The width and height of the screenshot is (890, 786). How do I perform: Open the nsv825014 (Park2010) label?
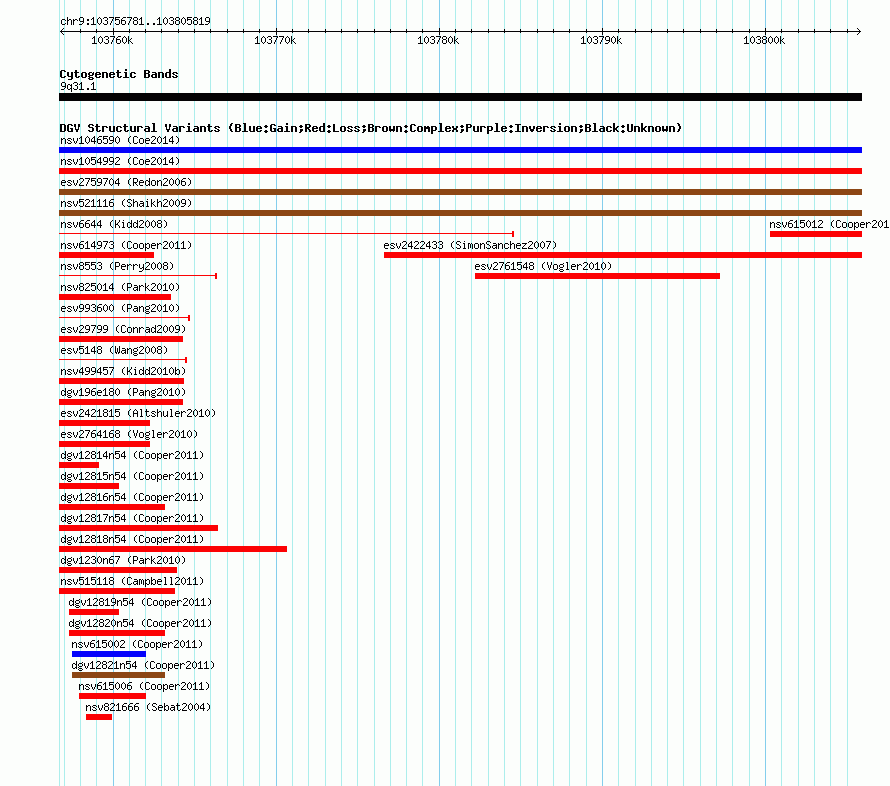[x=120, y=287]
